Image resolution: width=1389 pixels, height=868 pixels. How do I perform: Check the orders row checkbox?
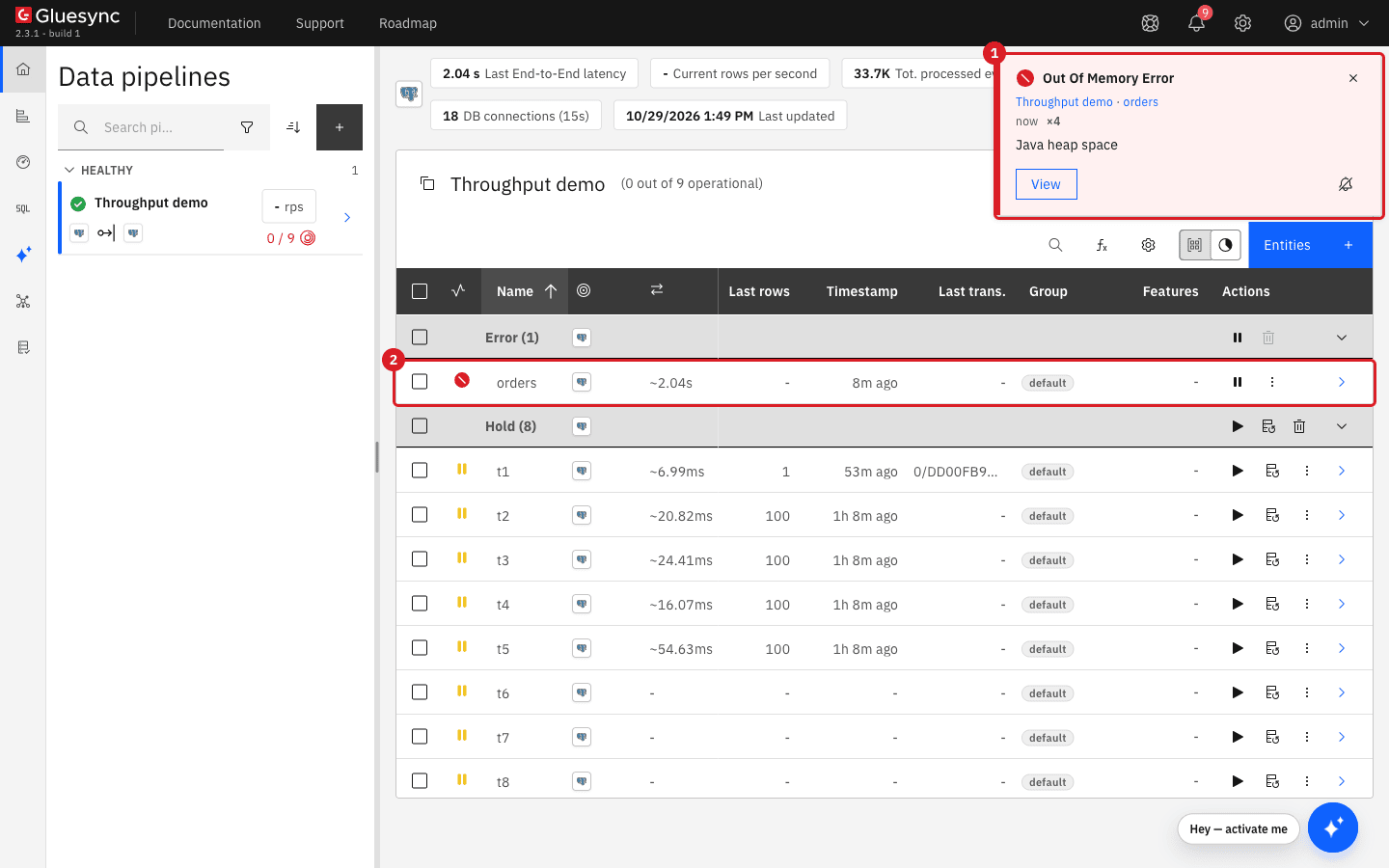tap(420, 382)
